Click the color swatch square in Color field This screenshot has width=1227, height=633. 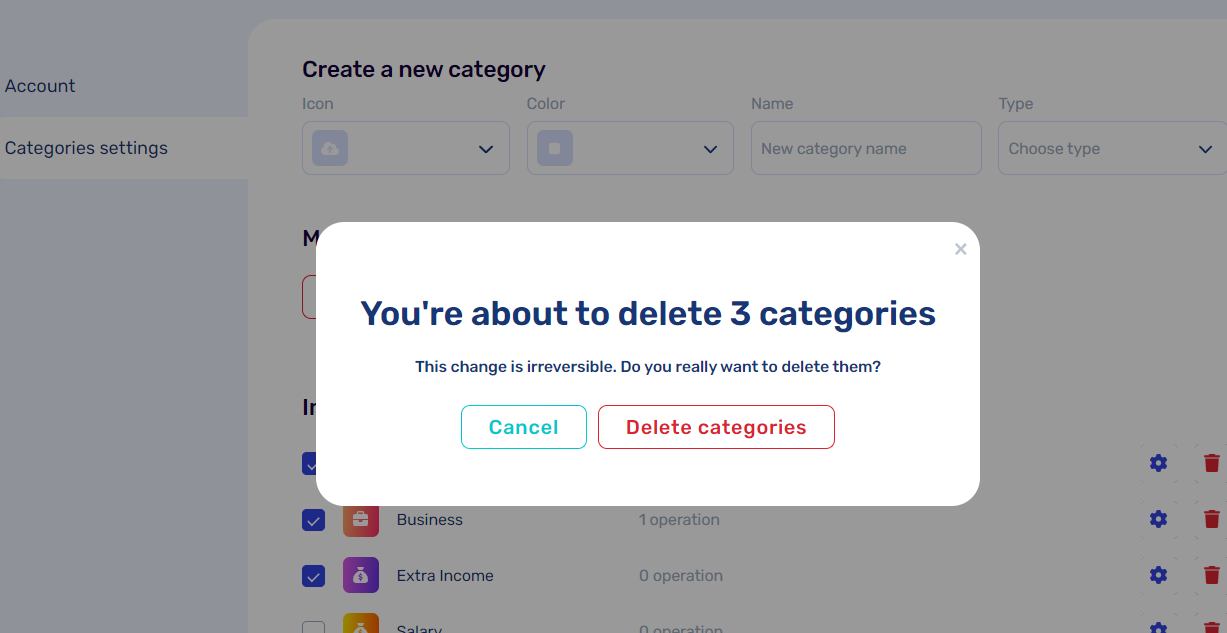coord(555,149)
